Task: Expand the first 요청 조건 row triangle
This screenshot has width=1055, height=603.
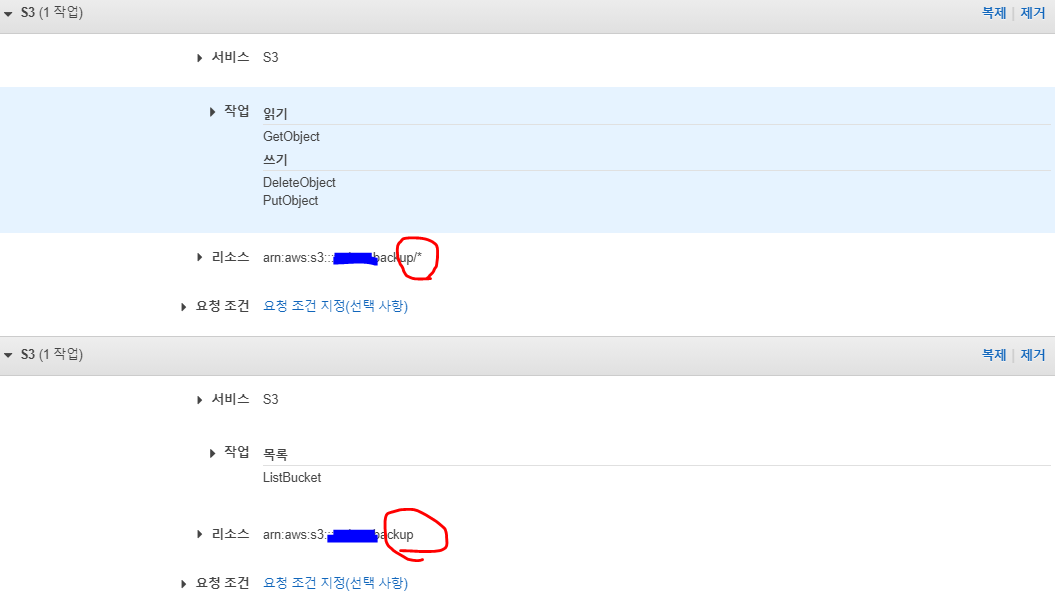Action: [183, 307]
